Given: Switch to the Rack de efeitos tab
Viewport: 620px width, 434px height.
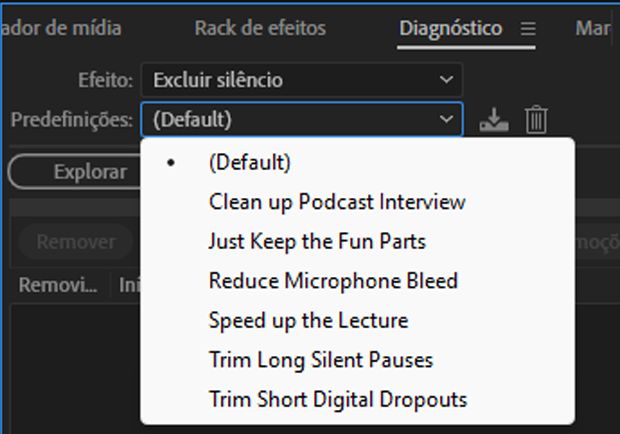Looking at the screenshot, I should 260,28.
